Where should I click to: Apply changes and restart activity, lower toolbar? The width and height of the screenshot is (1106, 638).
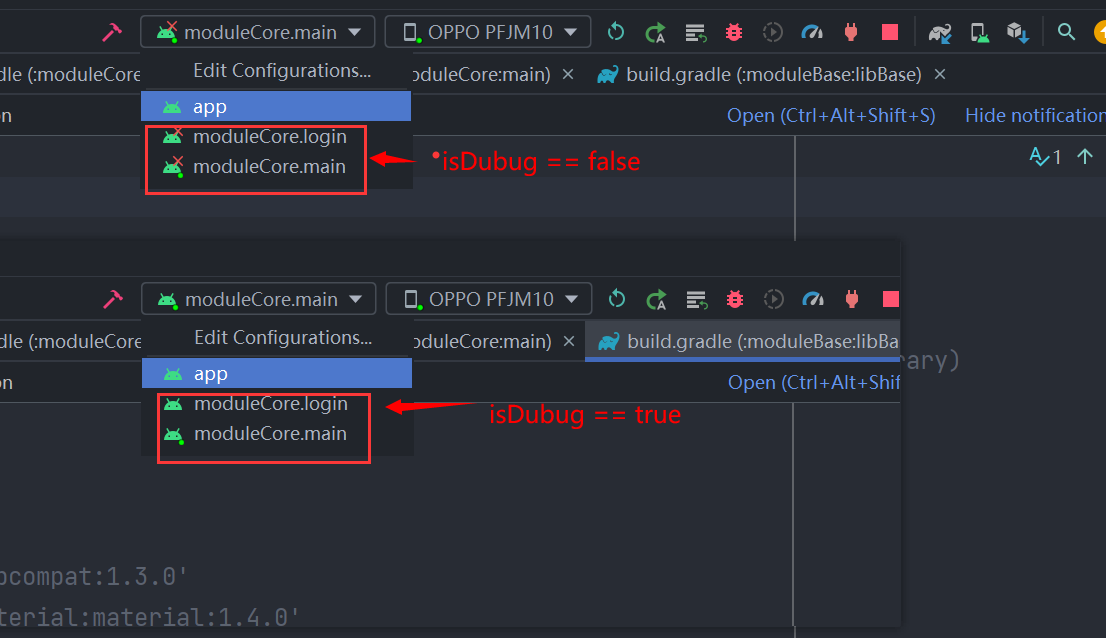[656, 300]
